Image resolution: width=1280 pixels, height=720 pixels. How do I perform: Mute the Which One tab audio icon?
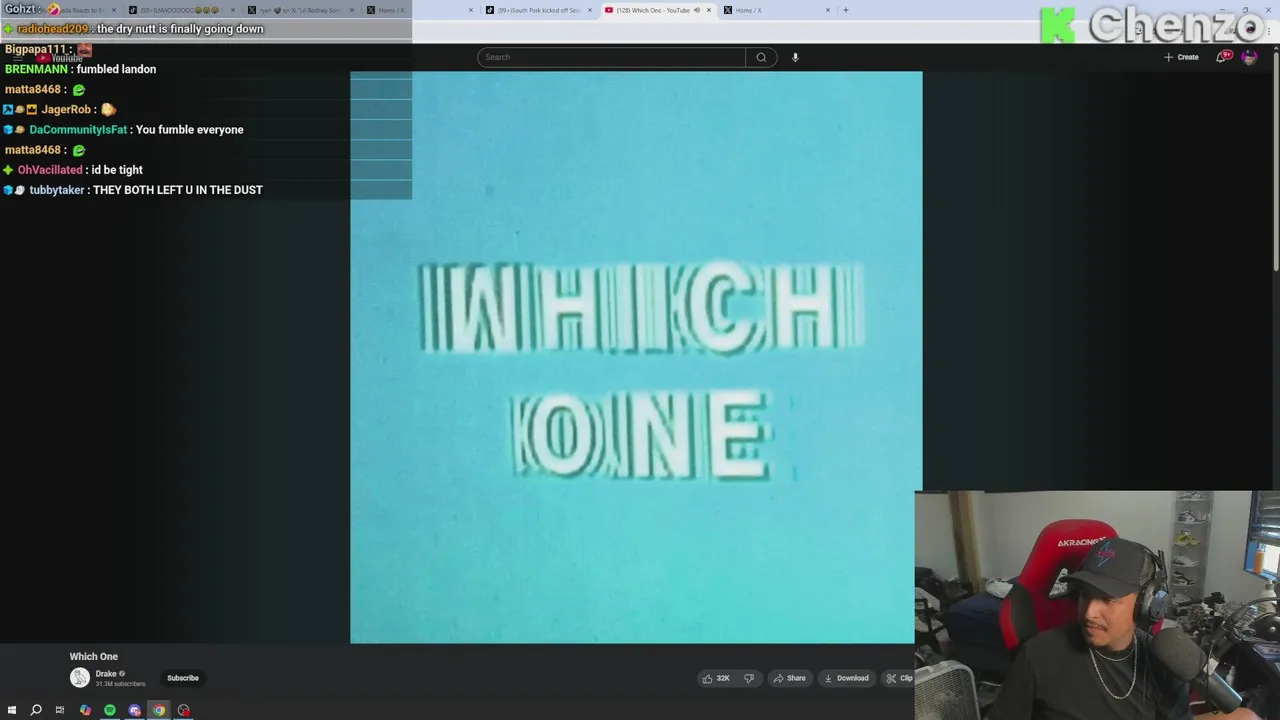(x=697, y=10)
